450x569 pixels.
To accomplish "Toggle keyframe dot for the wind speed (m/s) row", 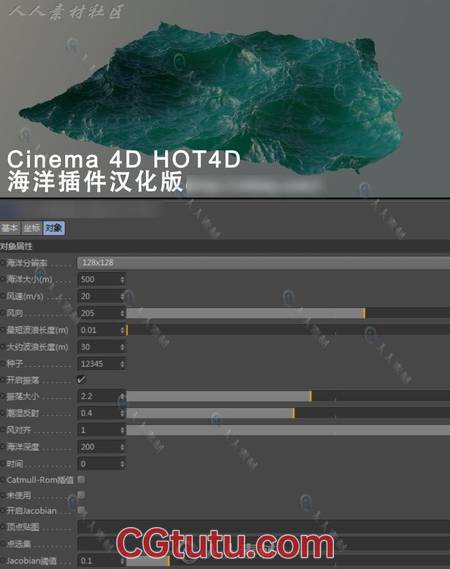I will tap(3, 296).
